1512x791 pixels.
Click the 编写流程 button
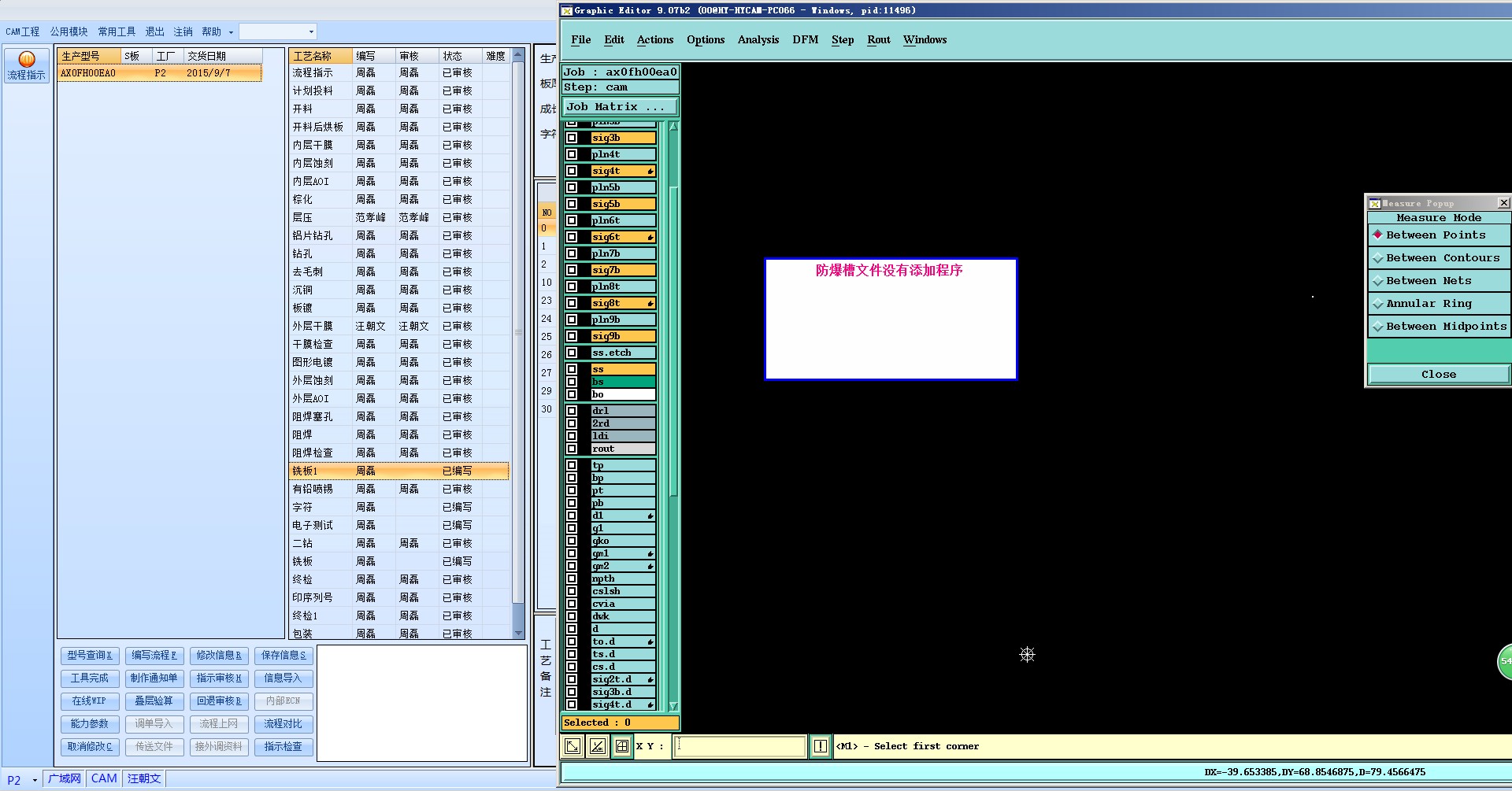154,656
